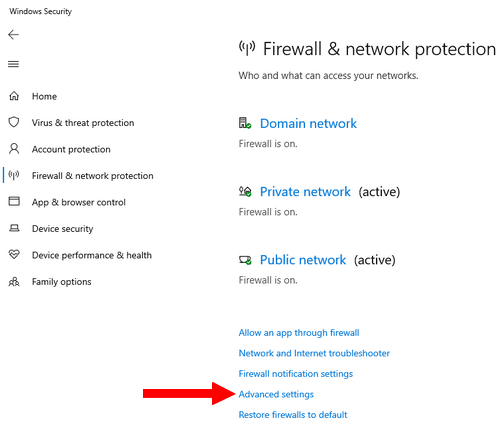Open Virus & threat protection page

[x=83, y=123]
